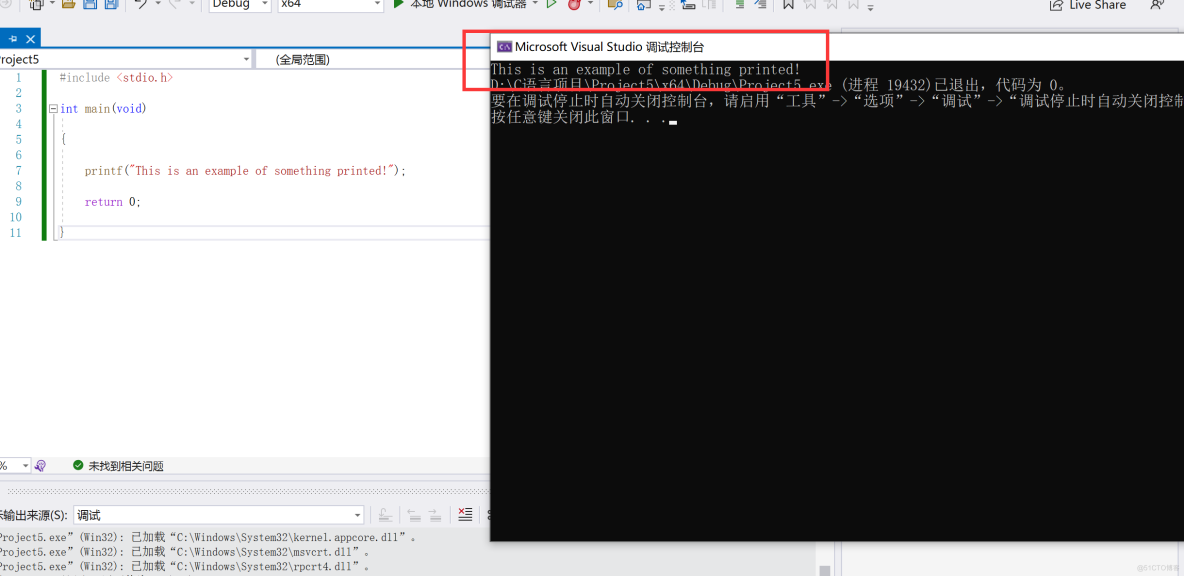Open the debugger target dropdown arrow

(535, 3)
